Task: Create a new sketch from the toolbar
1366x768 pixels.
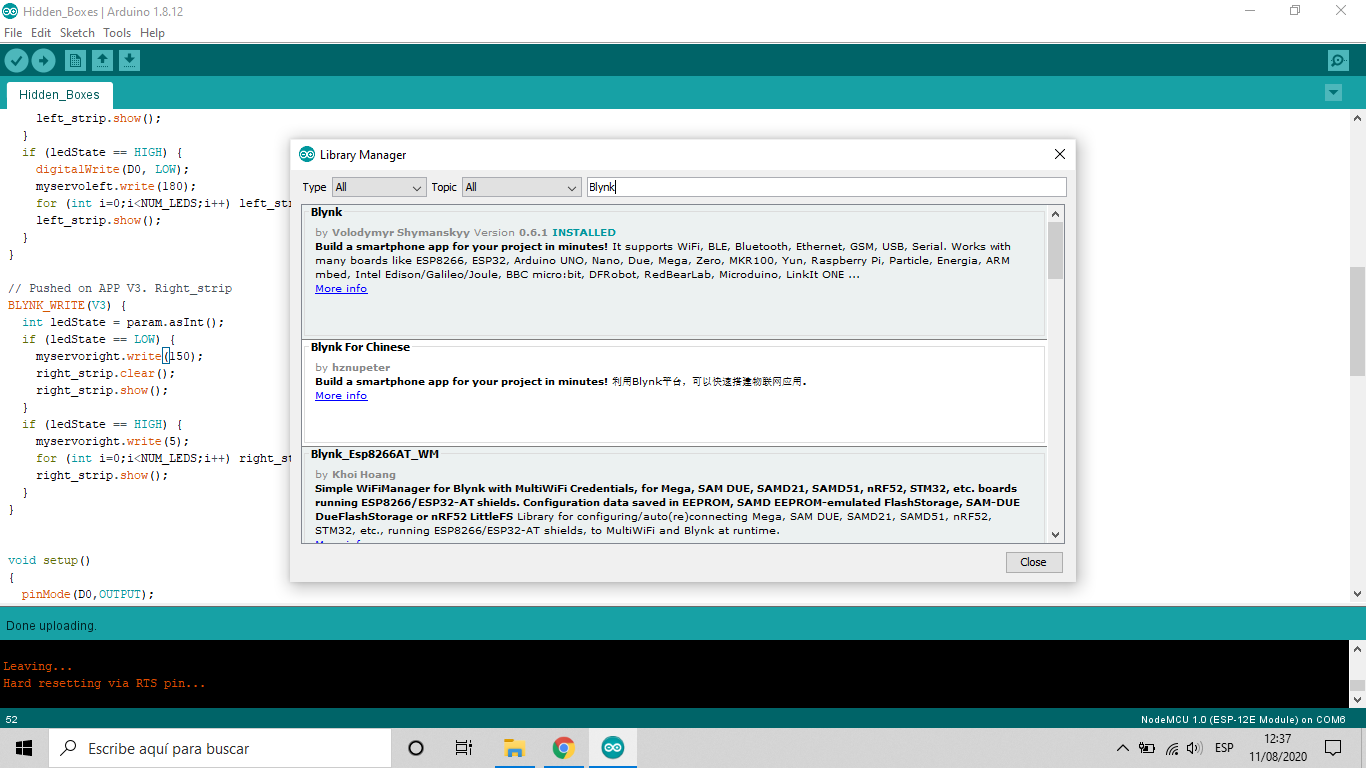Action: point(75,61)
